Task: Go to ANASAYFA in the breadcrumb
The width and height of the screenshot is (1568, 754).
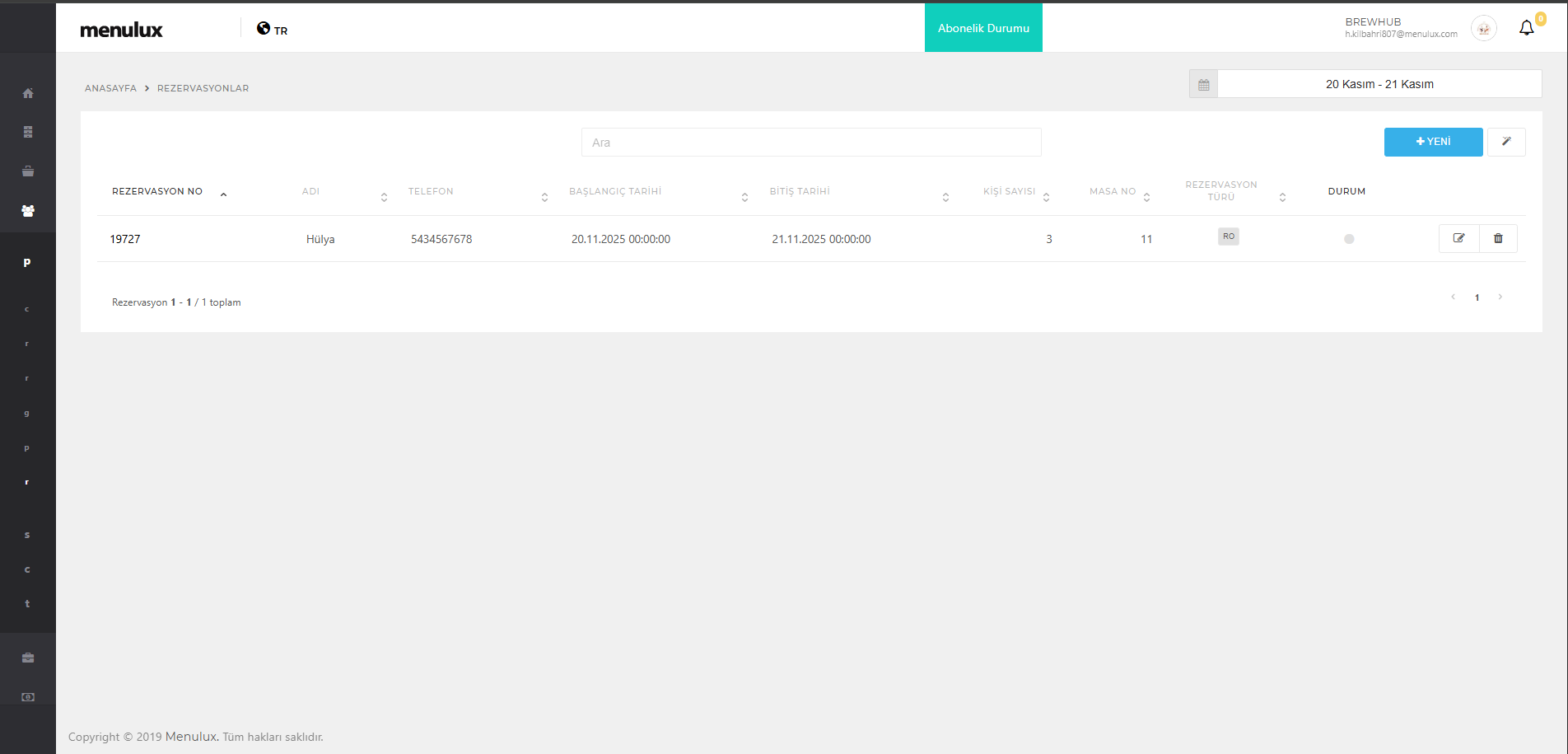Action: coord(110,88)
